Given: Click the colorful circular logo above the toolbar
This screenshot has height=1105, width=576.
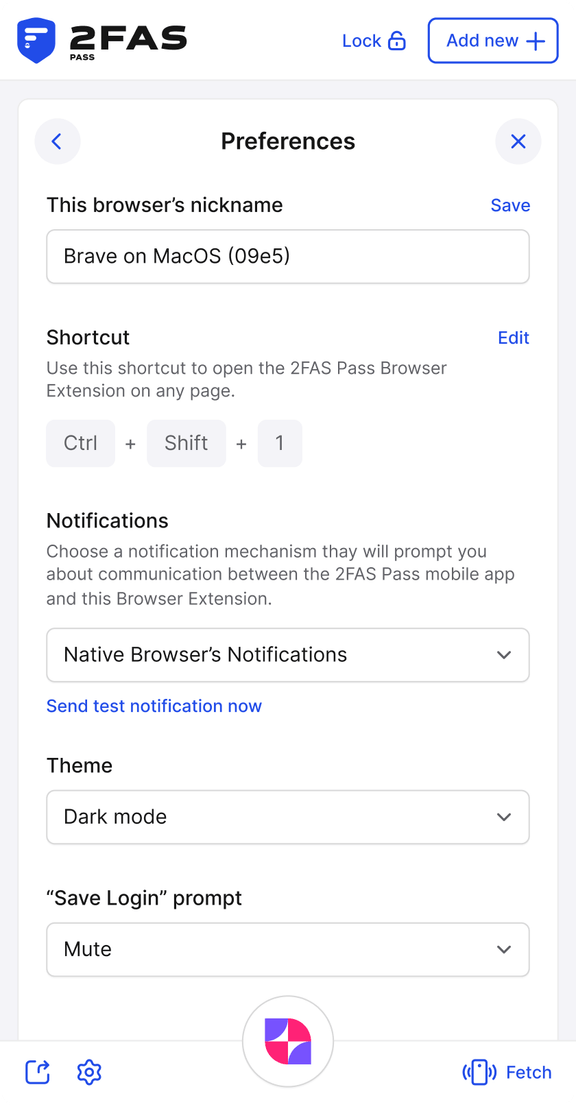Looking at the screenshot, I should [x=288, y=1041].
